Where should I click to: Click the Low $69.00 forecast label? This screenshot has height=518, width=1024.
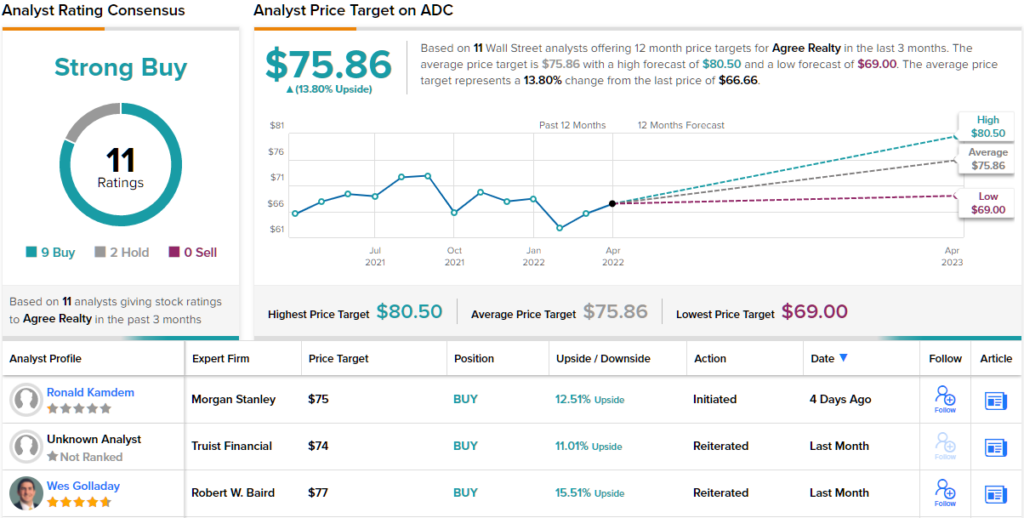pos(988,203)
